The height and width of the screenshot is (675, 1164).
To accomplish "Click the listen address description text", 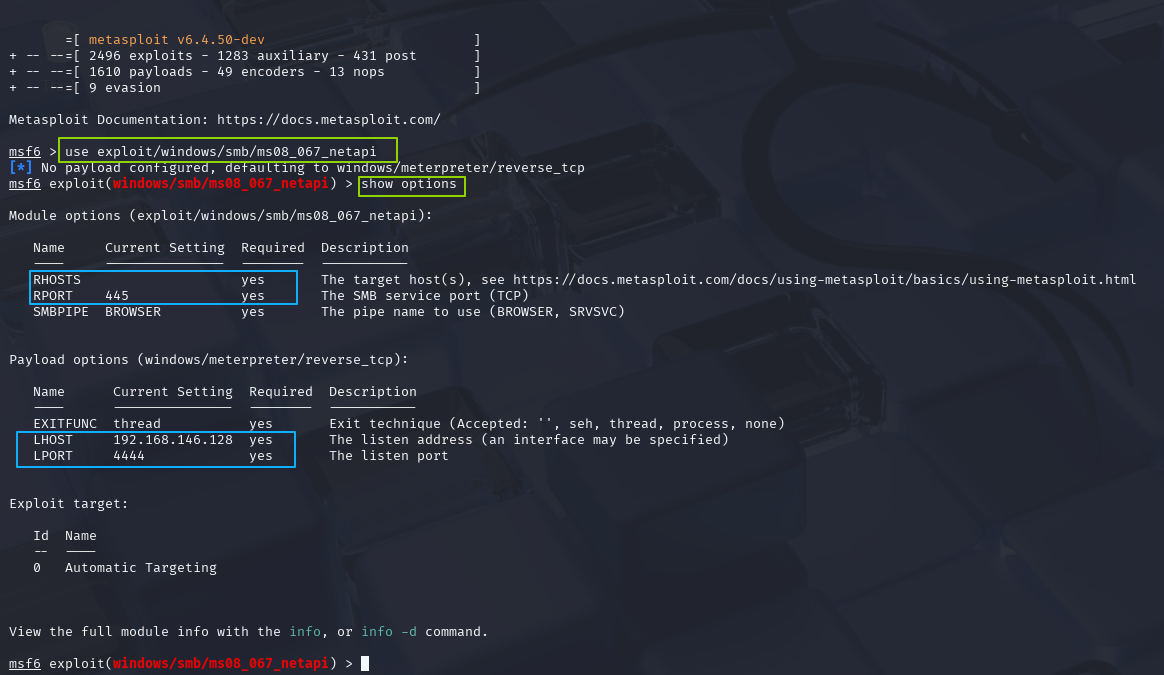I will (x=529, y=440).
